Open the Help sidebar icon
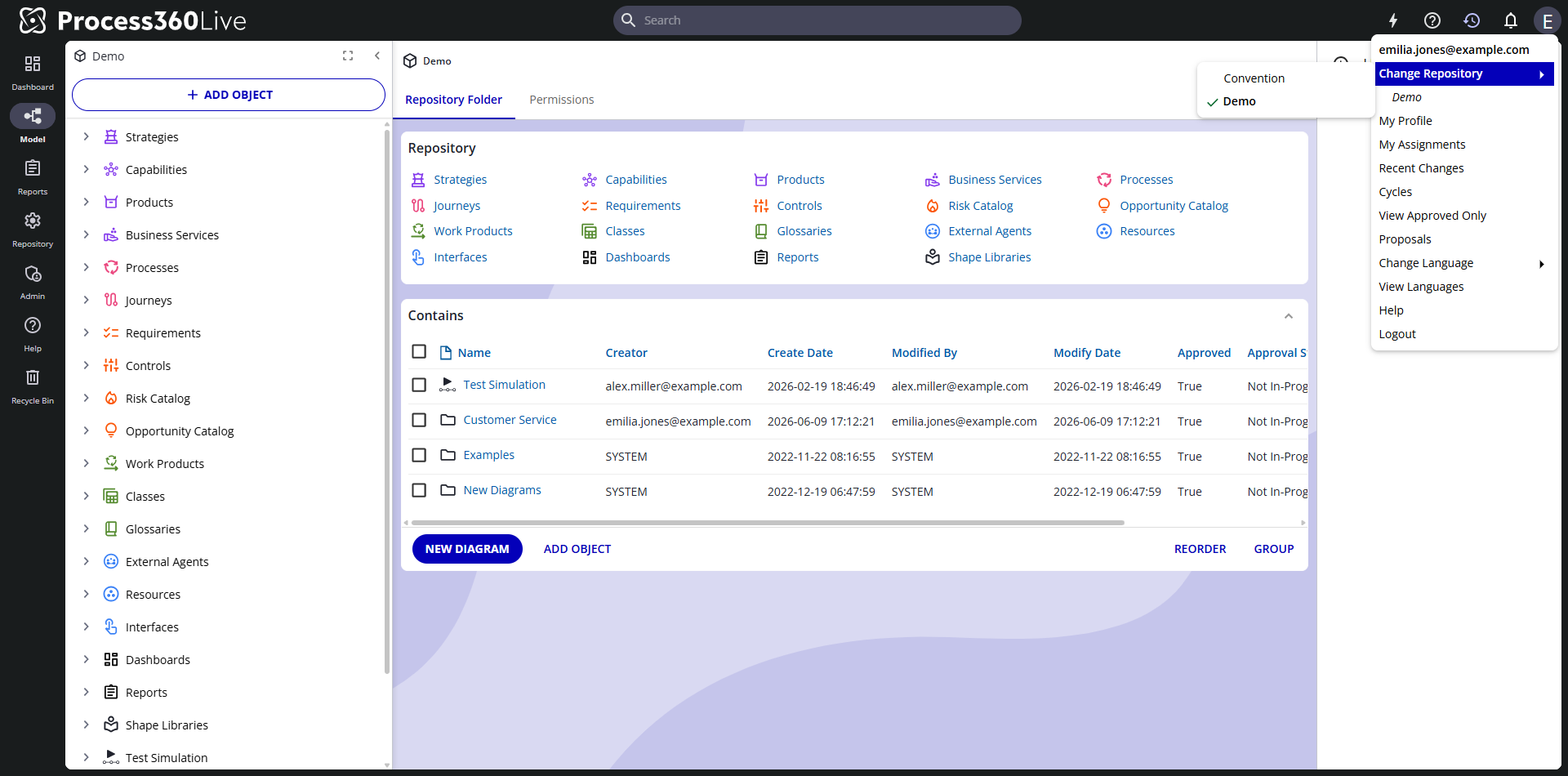This screenshot has height=776, width=1568. pyautogui.click(x=33, y=333)
